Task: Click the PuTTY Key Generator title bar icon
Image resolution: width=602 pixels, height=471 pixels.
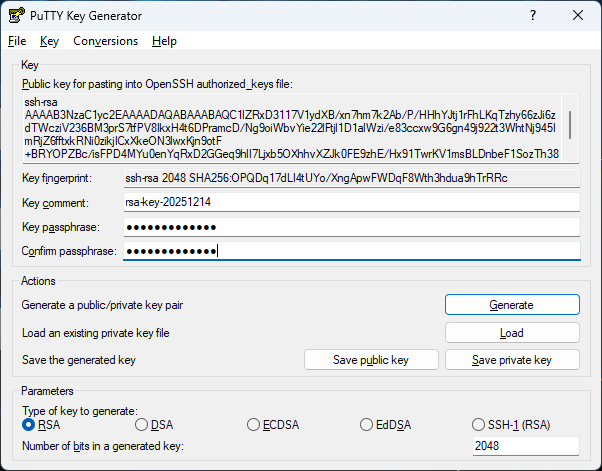Action: (17, 16)
